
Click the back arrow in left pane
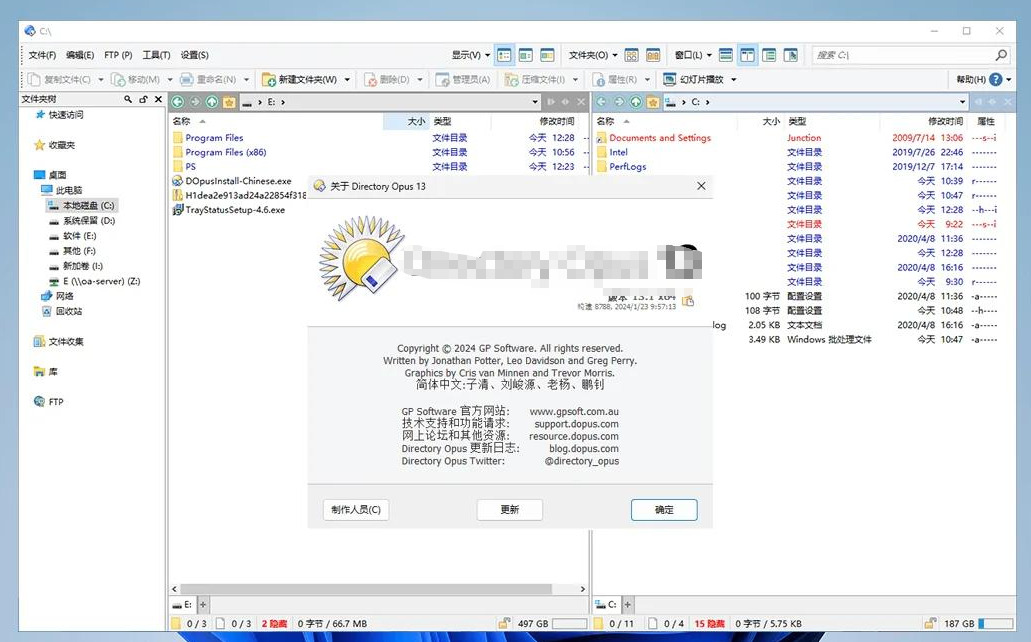(178, 102)
